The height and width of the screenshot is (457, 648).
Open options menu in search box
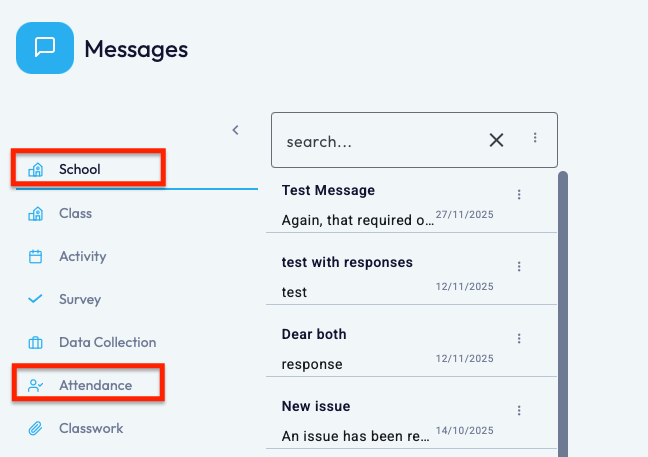535,138
